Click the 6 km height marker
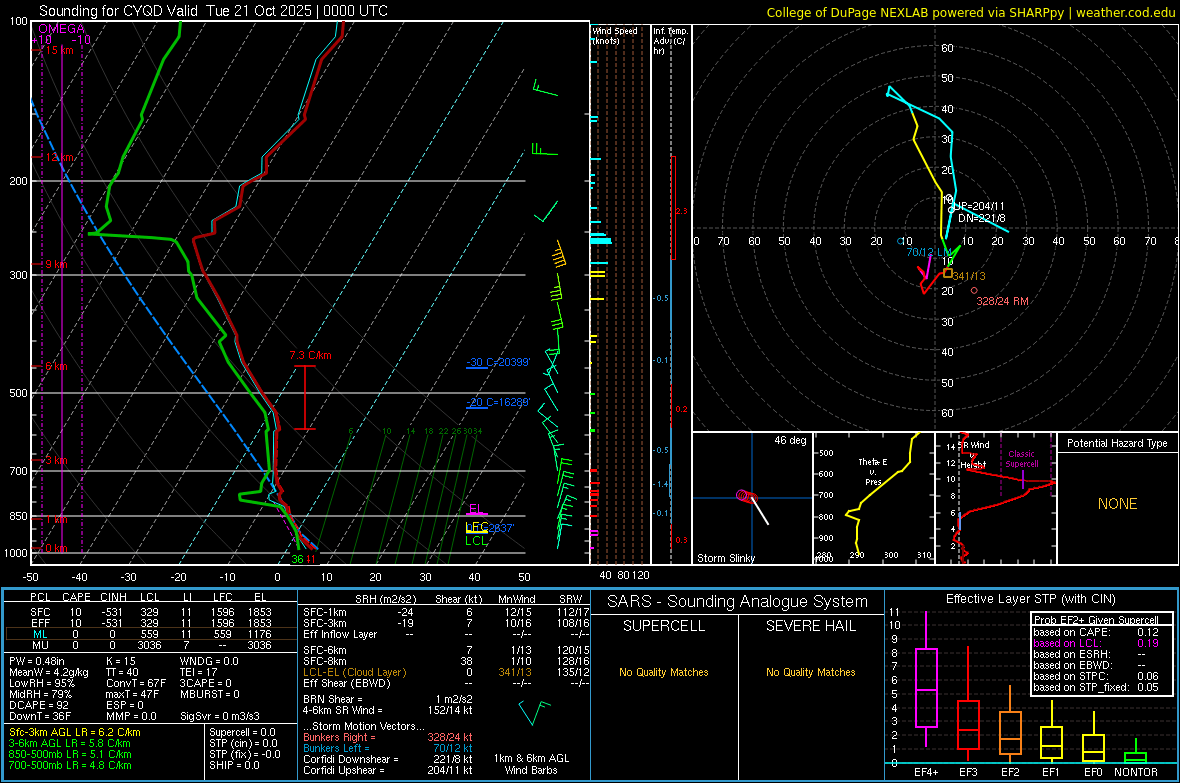 tap(55, 366)
